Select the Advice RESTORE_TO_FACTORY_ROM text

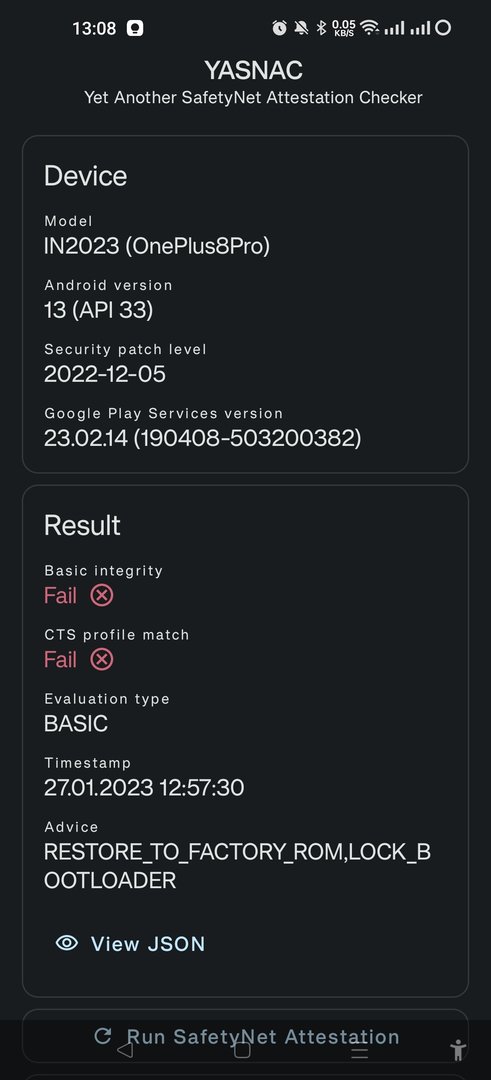[x=238, y=866]
